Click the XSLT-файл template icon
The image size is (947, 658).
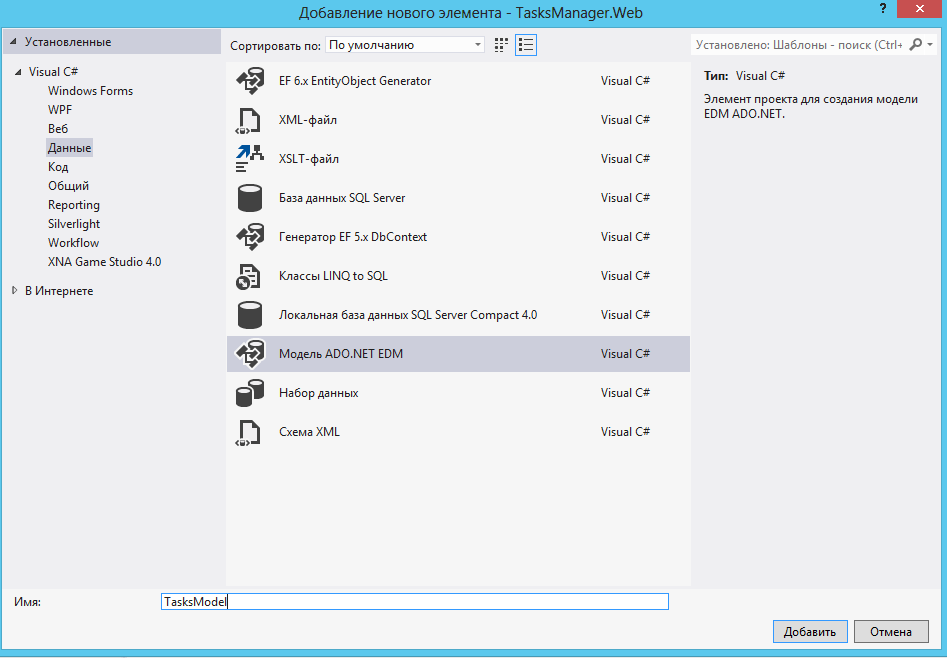pos(249,159)
